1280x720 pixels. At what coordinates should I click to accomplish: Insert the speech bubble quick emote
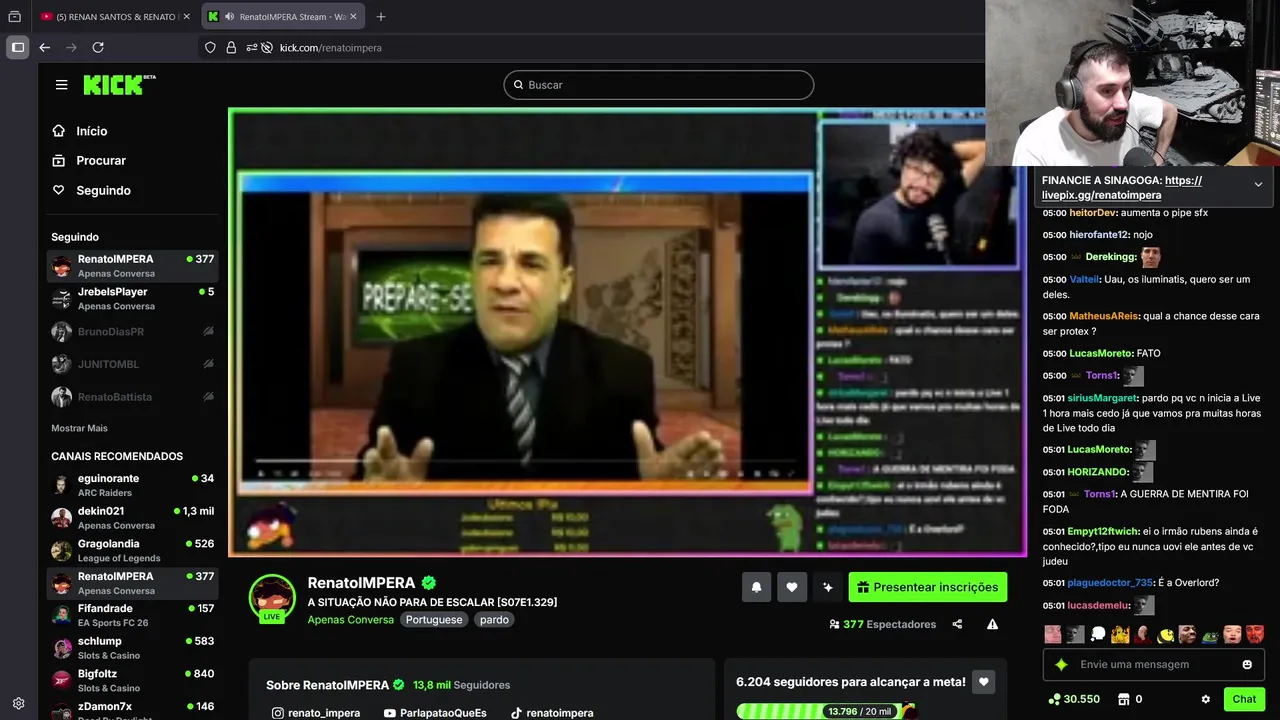(x=1098, y=634)
